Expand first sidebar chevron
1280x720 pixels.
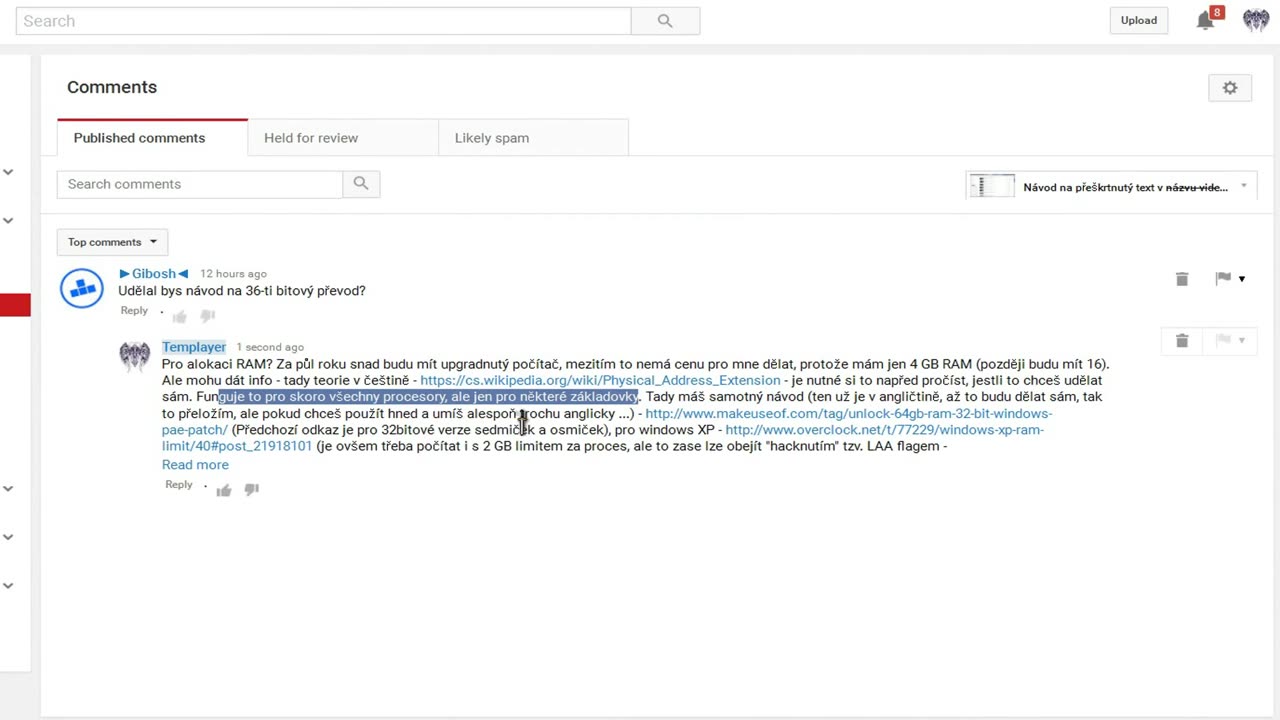tap(8, 172)
